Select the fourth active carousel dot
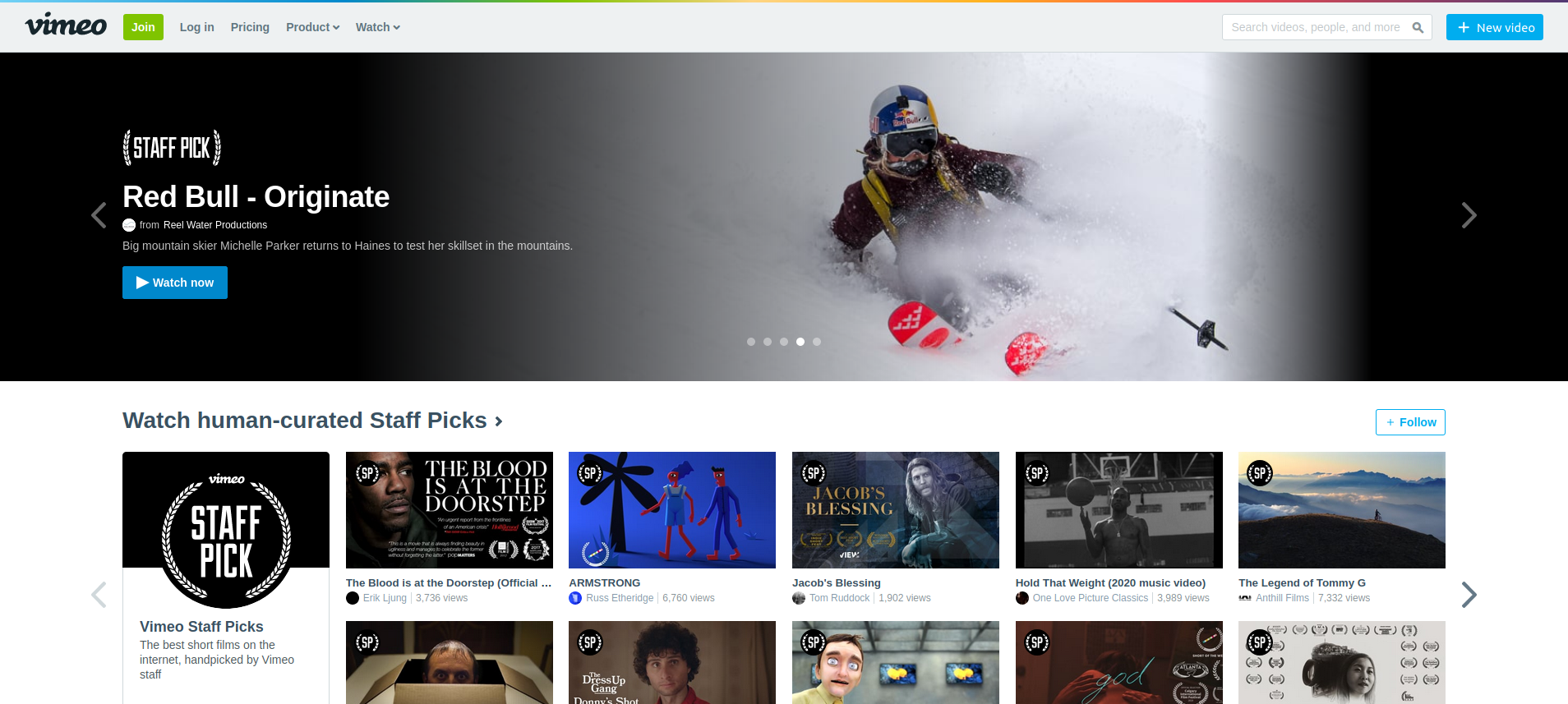1568x704 pixels. pyautogui.click(x=800, y=342)
